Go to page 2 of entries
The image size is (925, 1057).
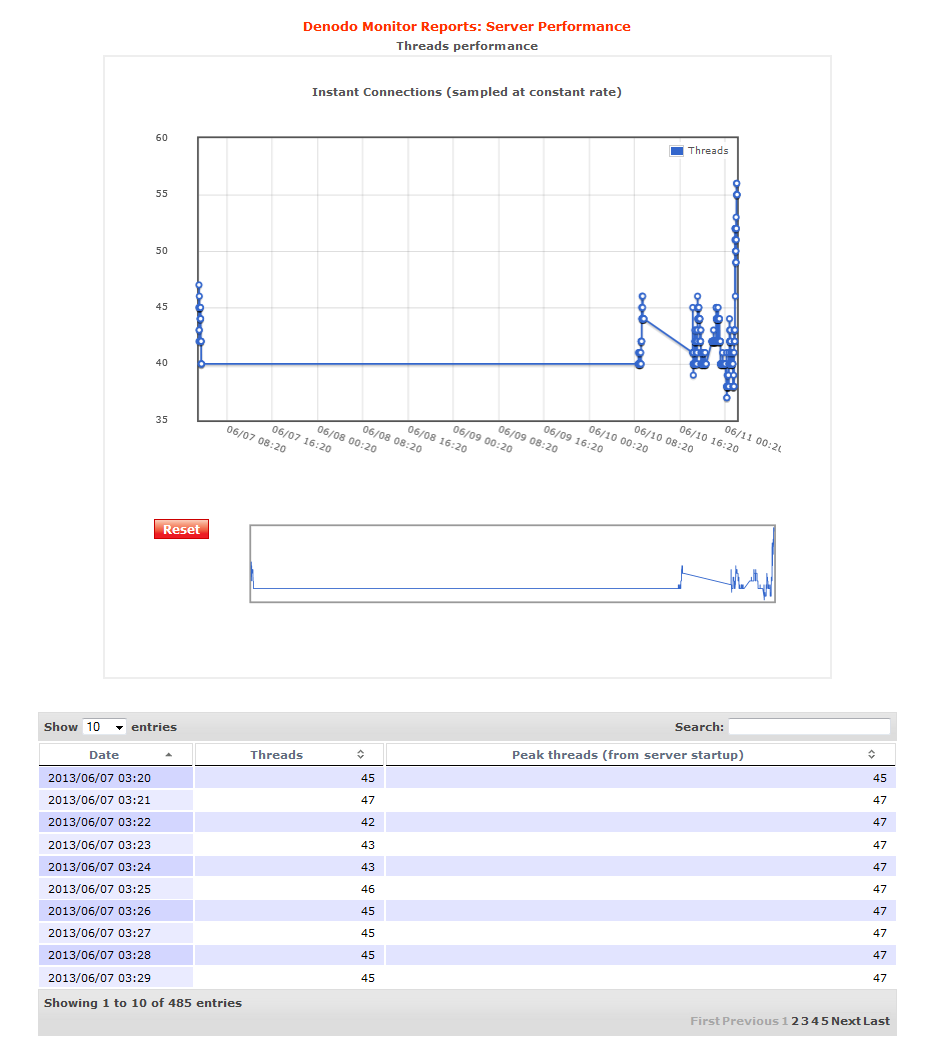(795, 1021)
